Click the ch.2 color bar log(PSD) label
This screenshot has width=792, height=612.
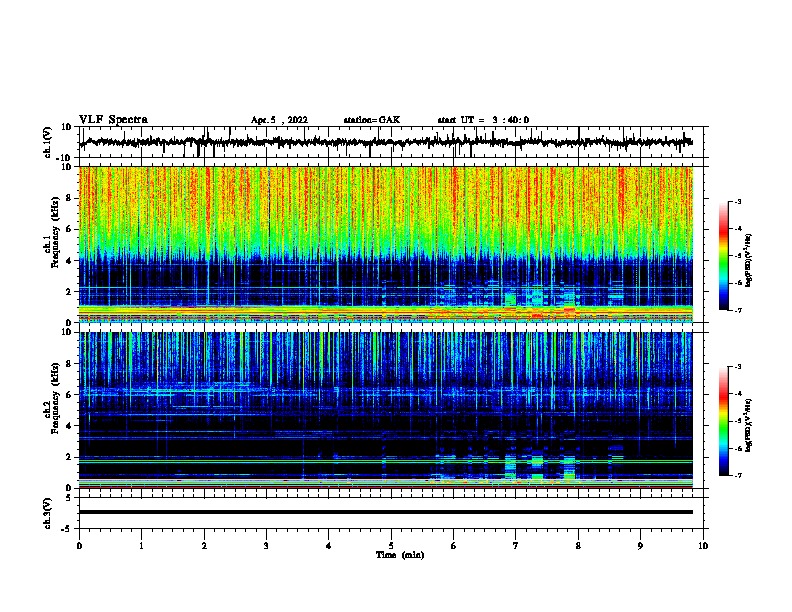(x=749, y=425)
